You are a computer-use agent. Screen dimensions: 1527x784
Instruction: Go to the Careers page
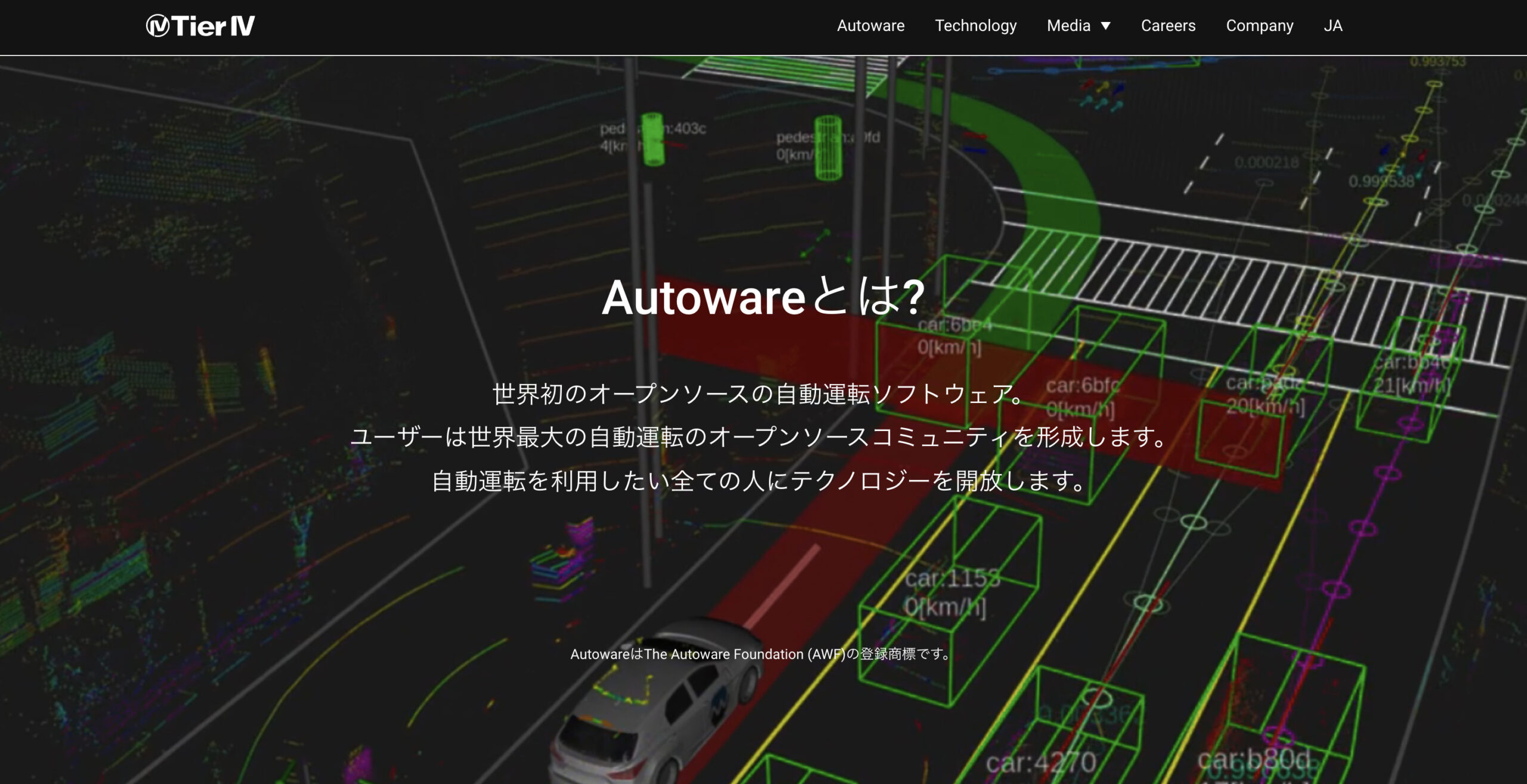(x=1168, y=26)
